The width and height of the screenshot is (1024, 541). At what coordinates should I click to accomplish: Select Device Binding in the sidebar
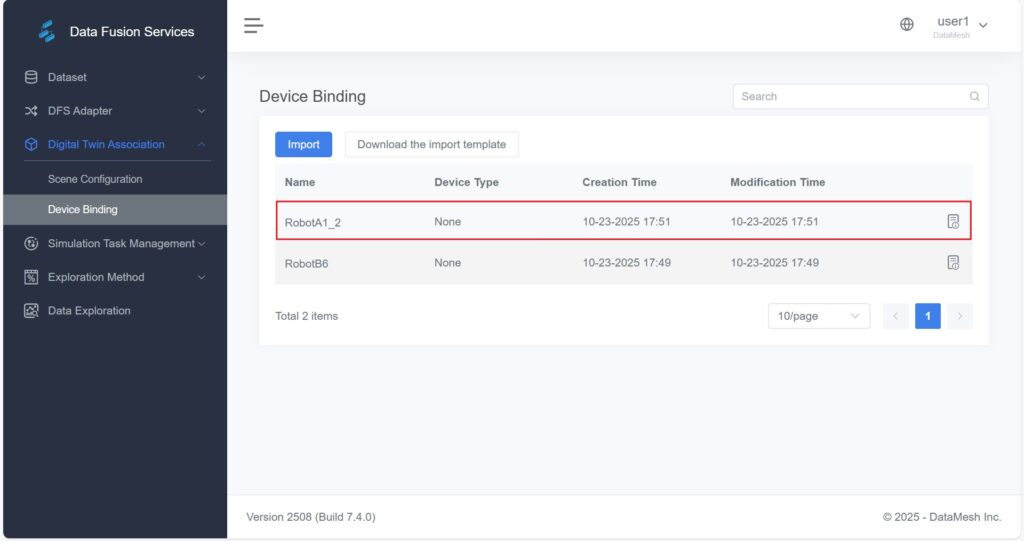[x=83, y=210]
